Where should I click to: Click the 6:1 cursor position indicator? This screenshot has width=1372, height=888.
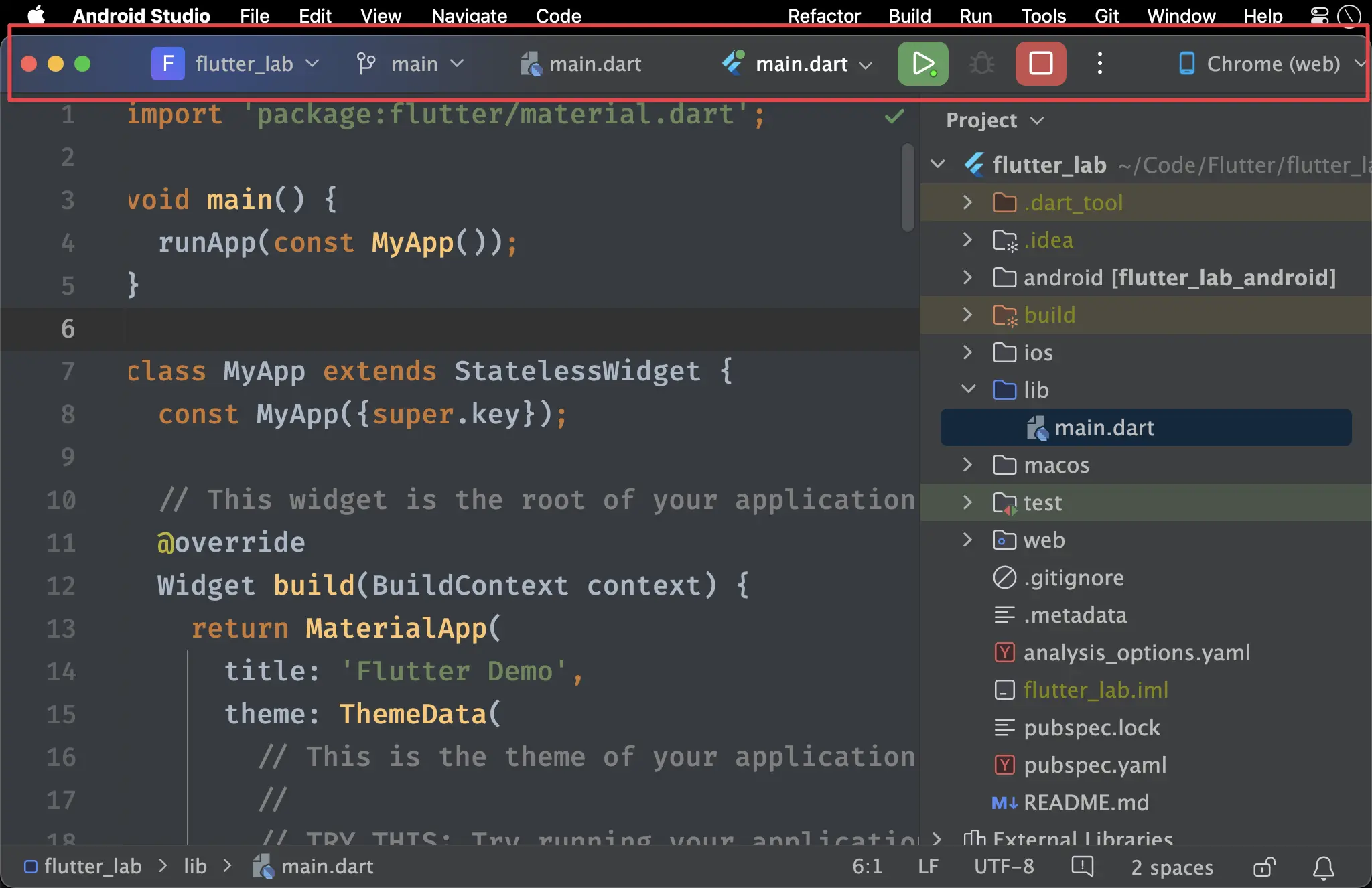click(867, 867)
